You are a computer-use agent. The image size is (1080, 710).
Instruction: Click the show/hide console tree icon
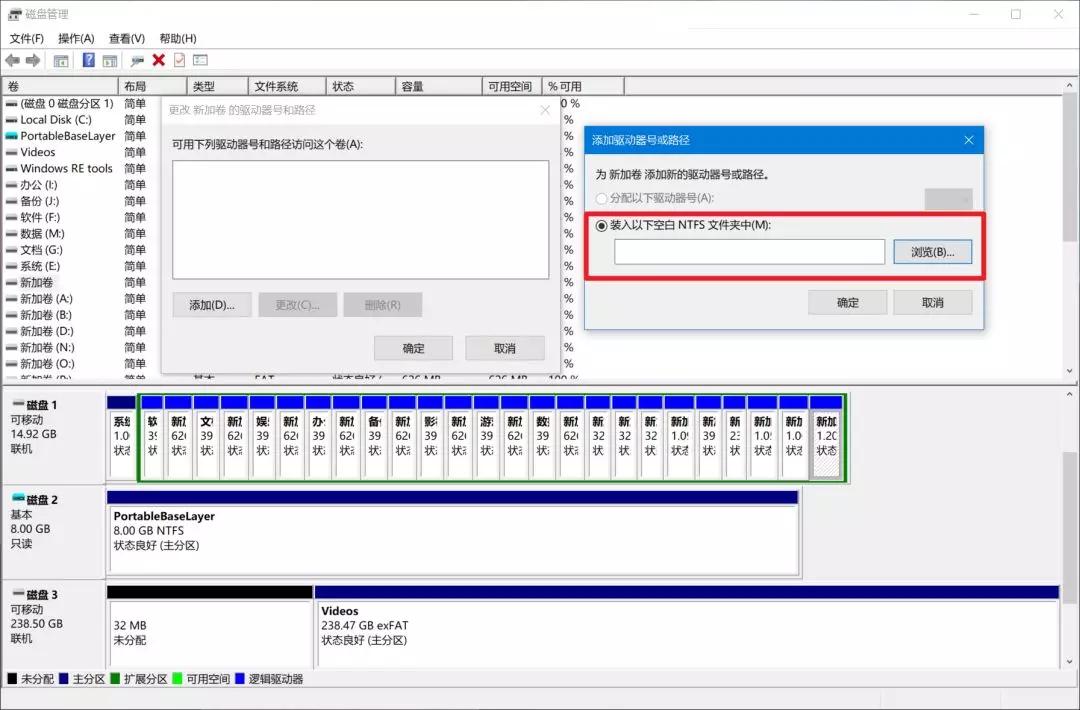click(61, 60)
